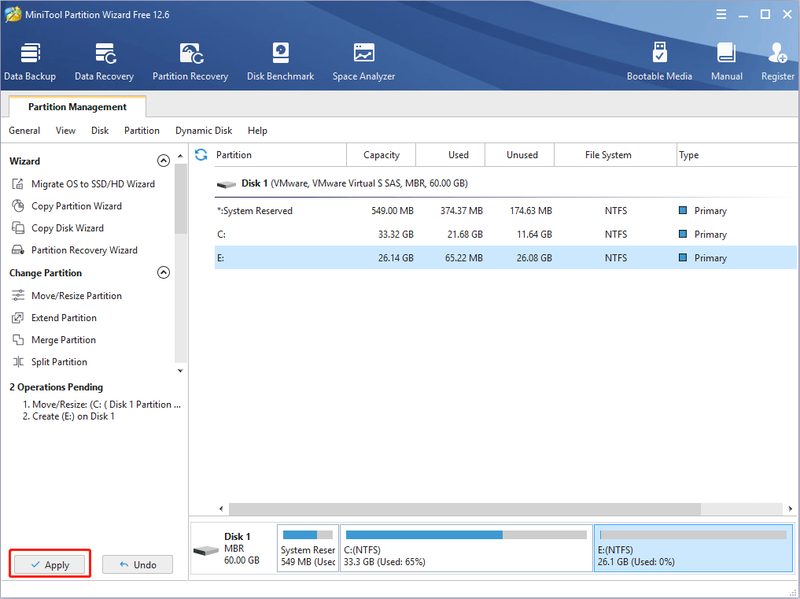Collapse the Wizard section
The width and height of the screenshot is (800, 599).
pyautogui.click(x=163, y=161)
